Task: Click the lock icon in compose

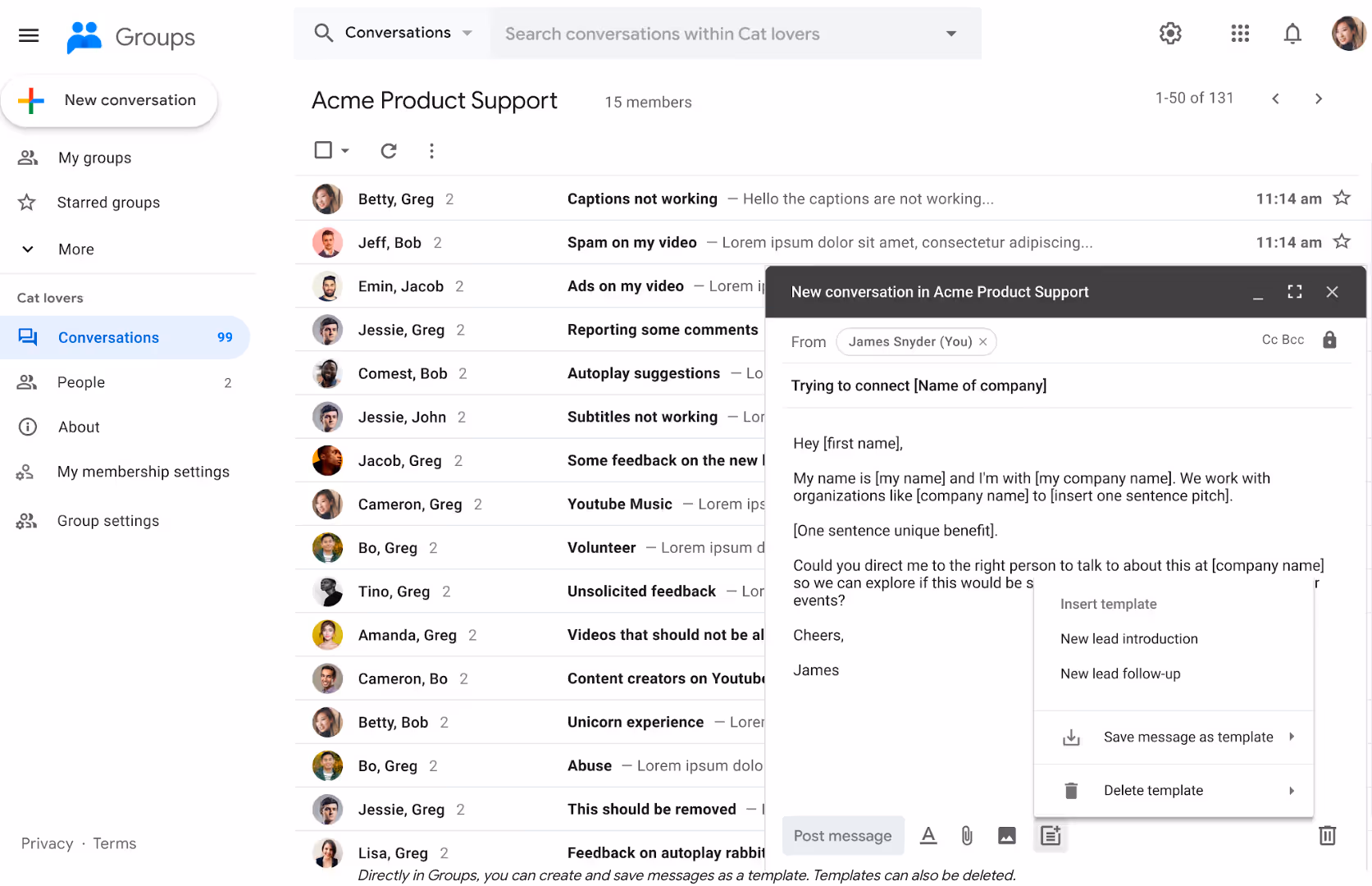Action: (x=1329, y=340)
